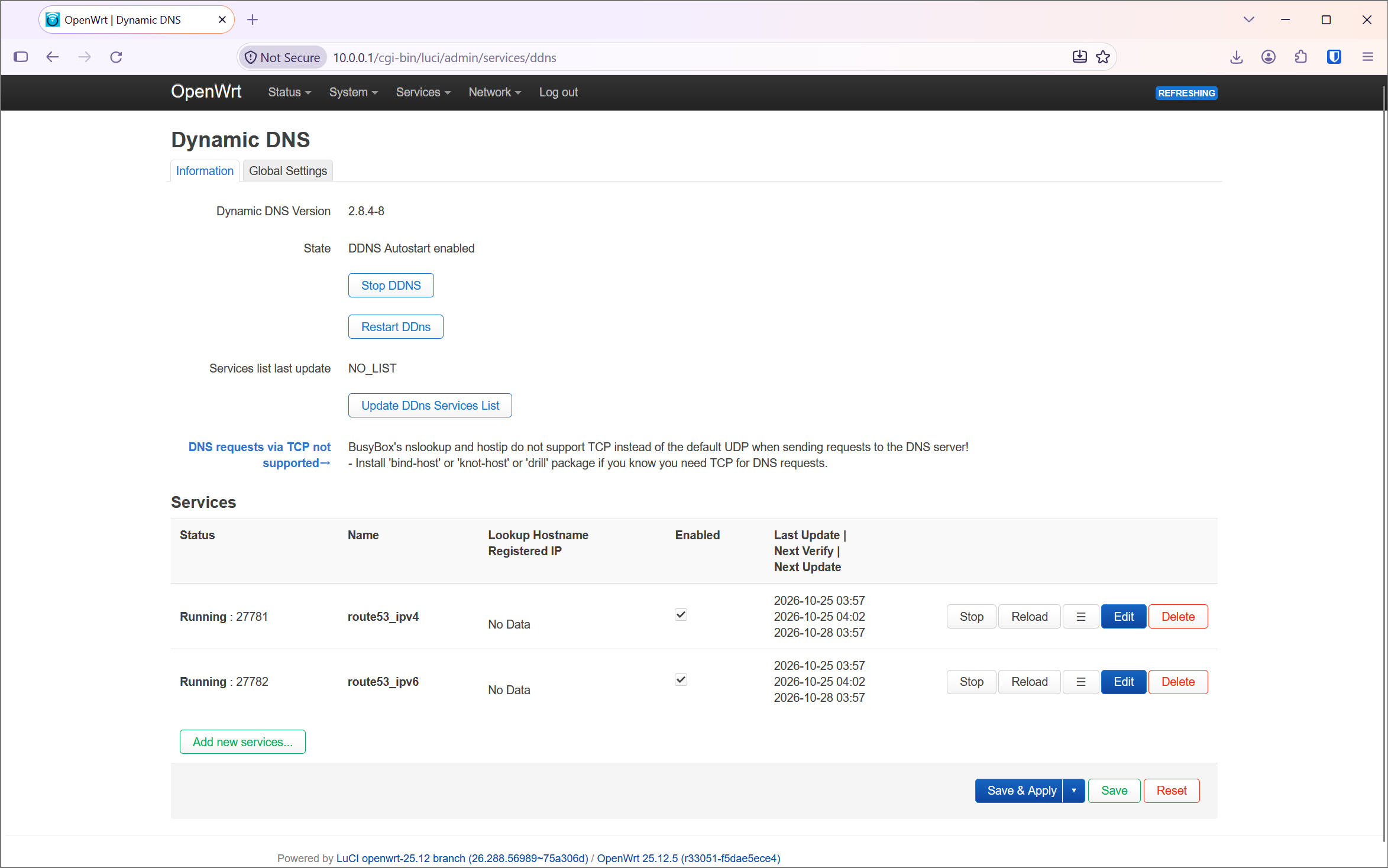1388x868 pixels.
Task: Click the Not Secure shield icon
Action: (251, 57)
